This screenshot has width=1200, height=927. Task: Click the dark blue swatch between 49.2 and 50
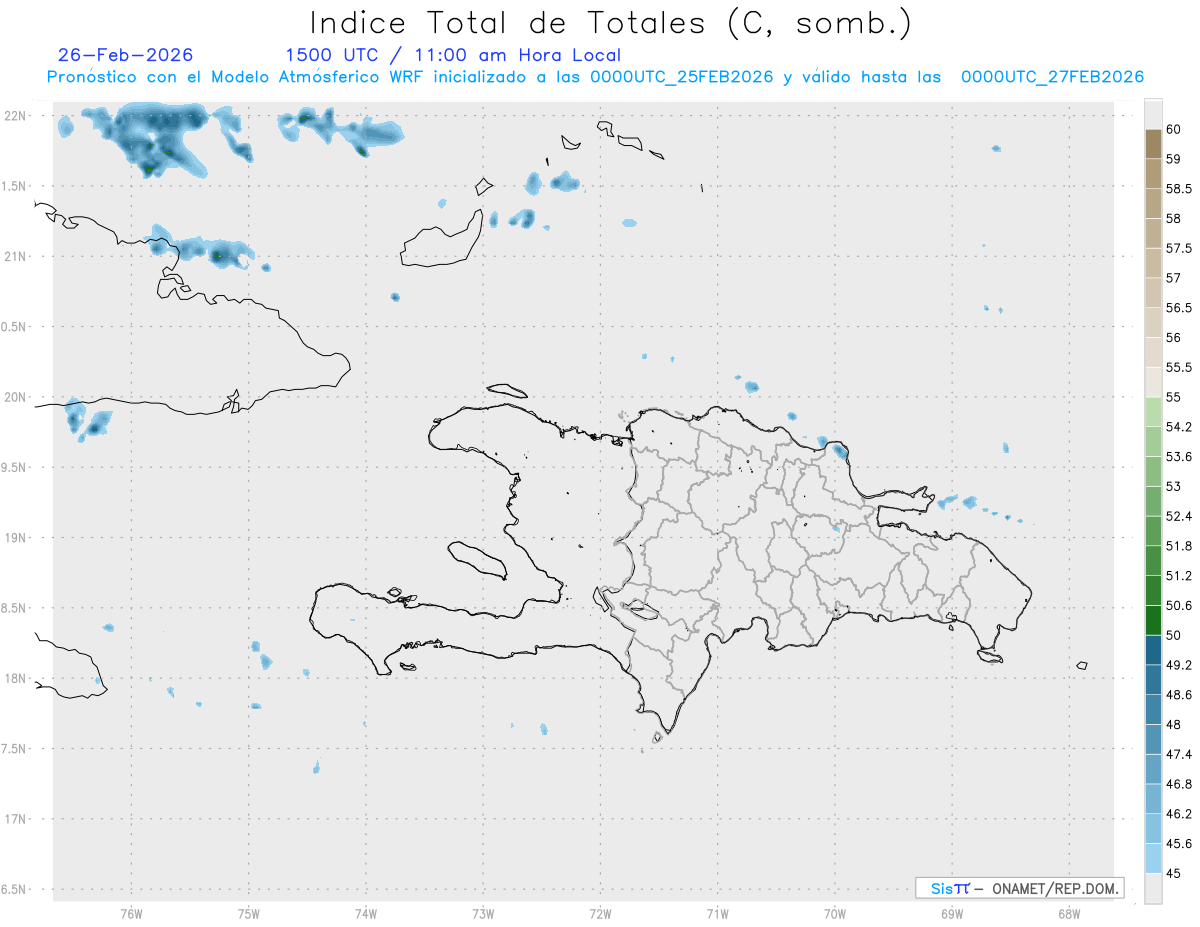tap(1153, 650)
